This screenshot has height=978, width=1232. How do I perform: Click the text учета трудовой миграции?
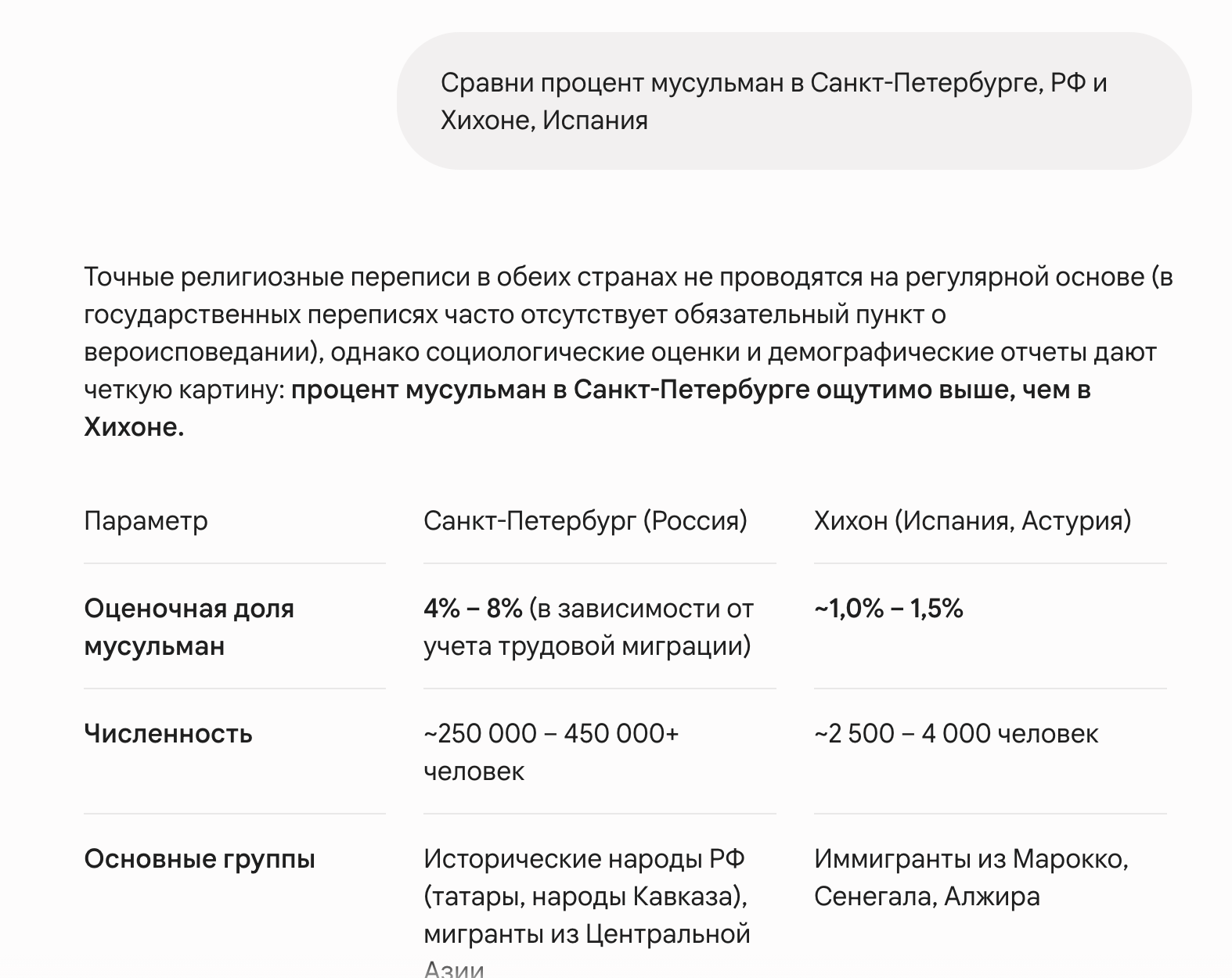(587, 646)
